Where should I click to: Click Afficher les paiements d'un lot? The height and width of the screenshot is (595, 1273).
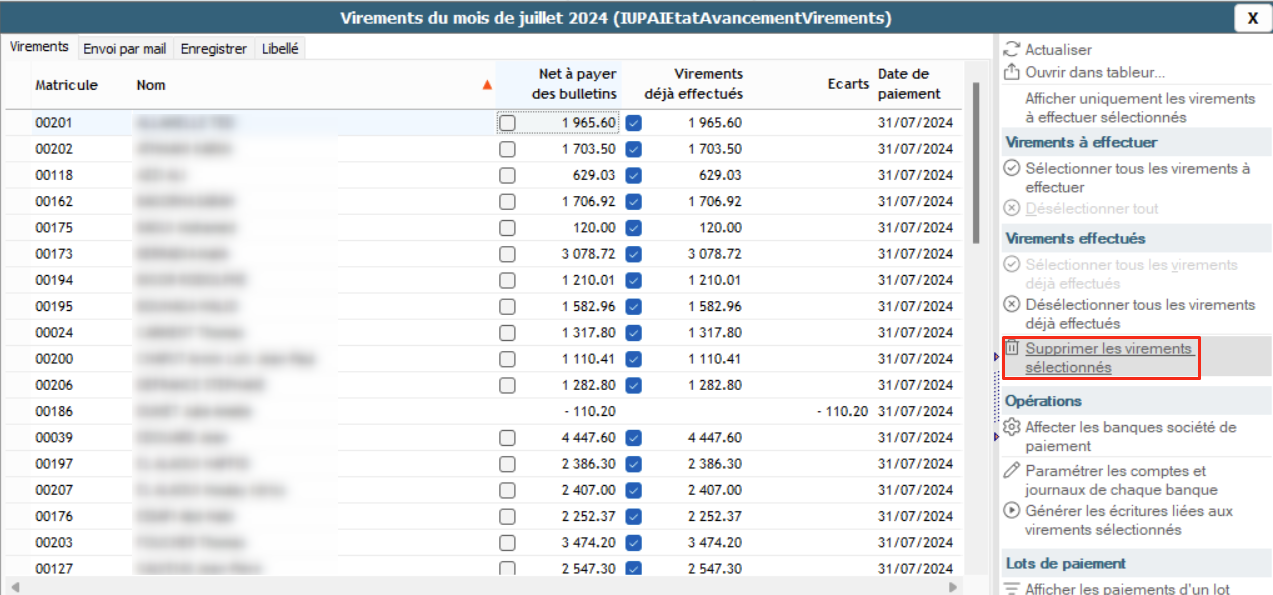(x=1127, y=589)
